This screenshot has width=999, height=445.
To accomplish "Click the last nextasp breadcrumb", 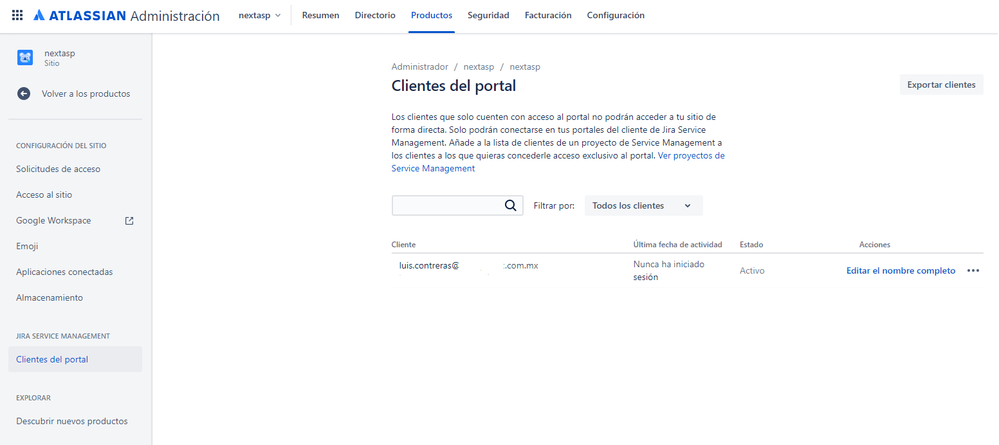I will [x=525, y=66].
